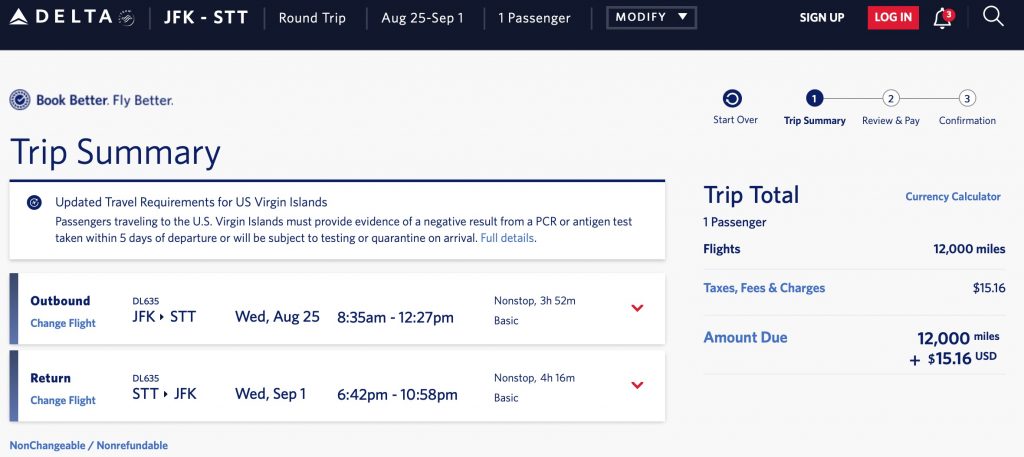
Task: Click the travel requirements alert icon
Action: point(34,202)
